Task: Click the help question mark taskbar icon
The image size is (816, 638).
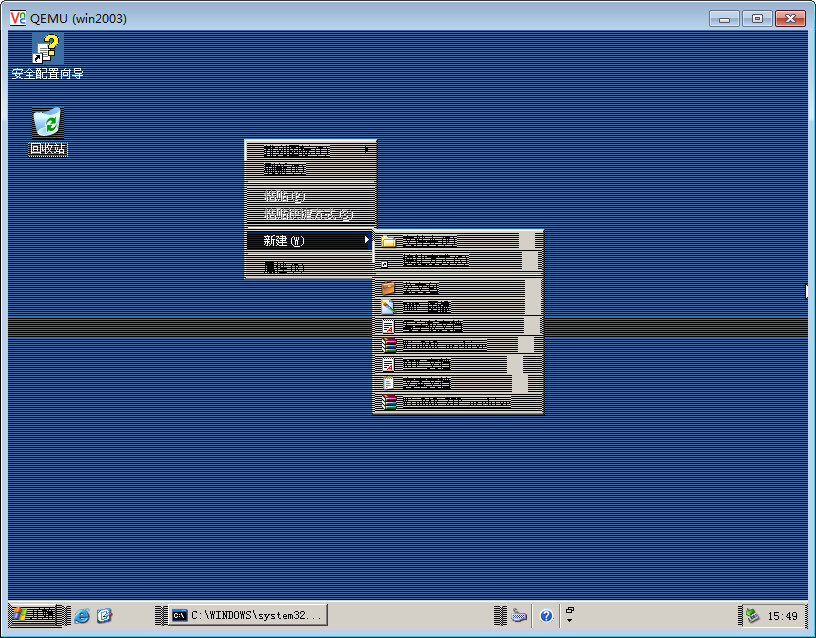Action: click(546, 616)
